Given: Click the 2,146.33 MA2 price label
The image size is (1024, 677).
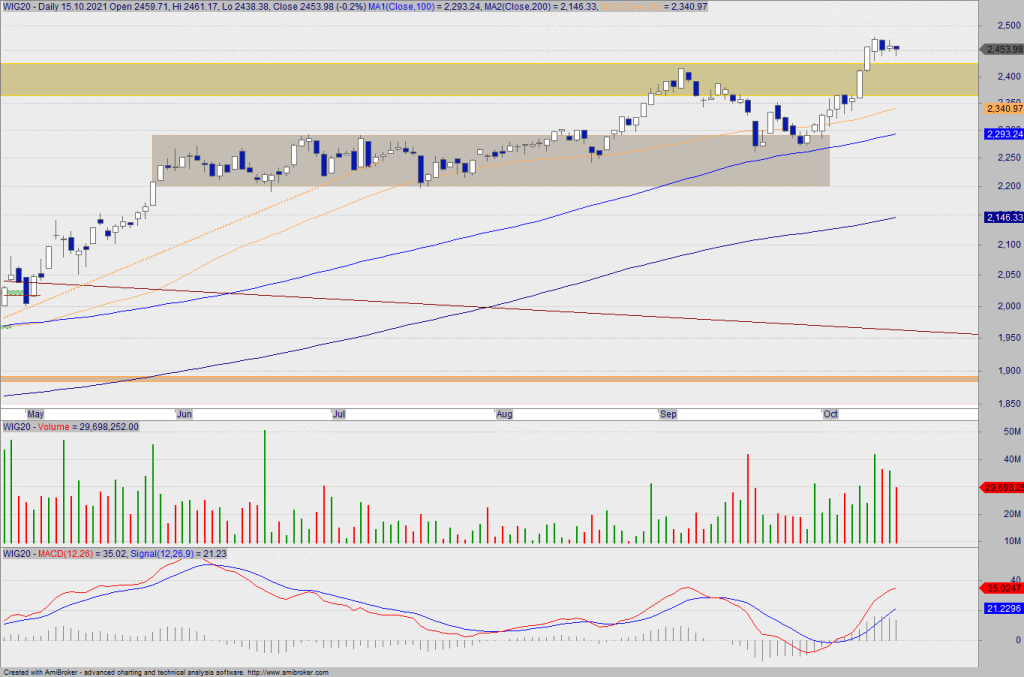Looking at the screenshot, I should (x=1003, y=217).
